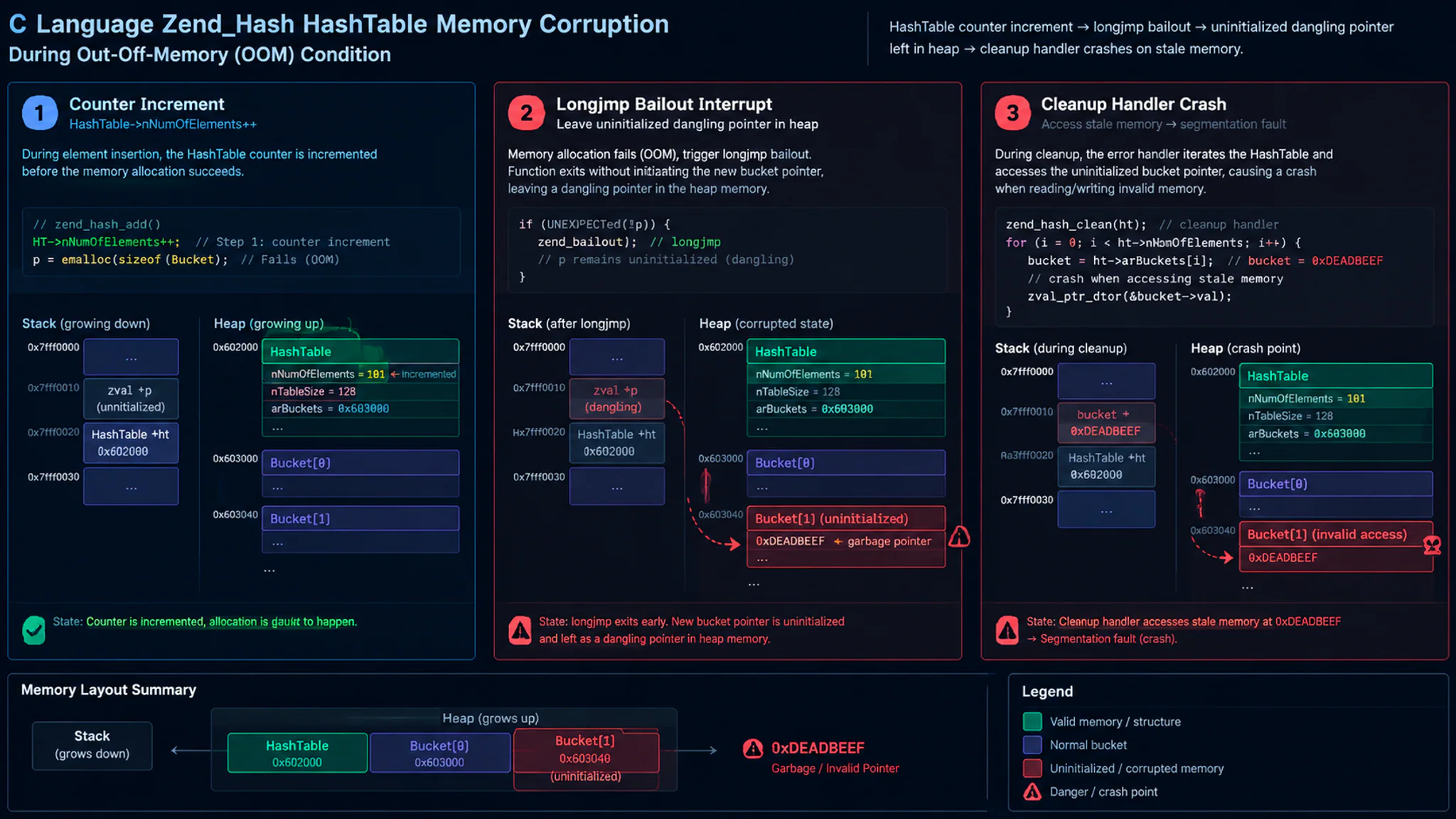Click the 'zval_ptr_dtor(&bucket->val);' code line

1129,296
